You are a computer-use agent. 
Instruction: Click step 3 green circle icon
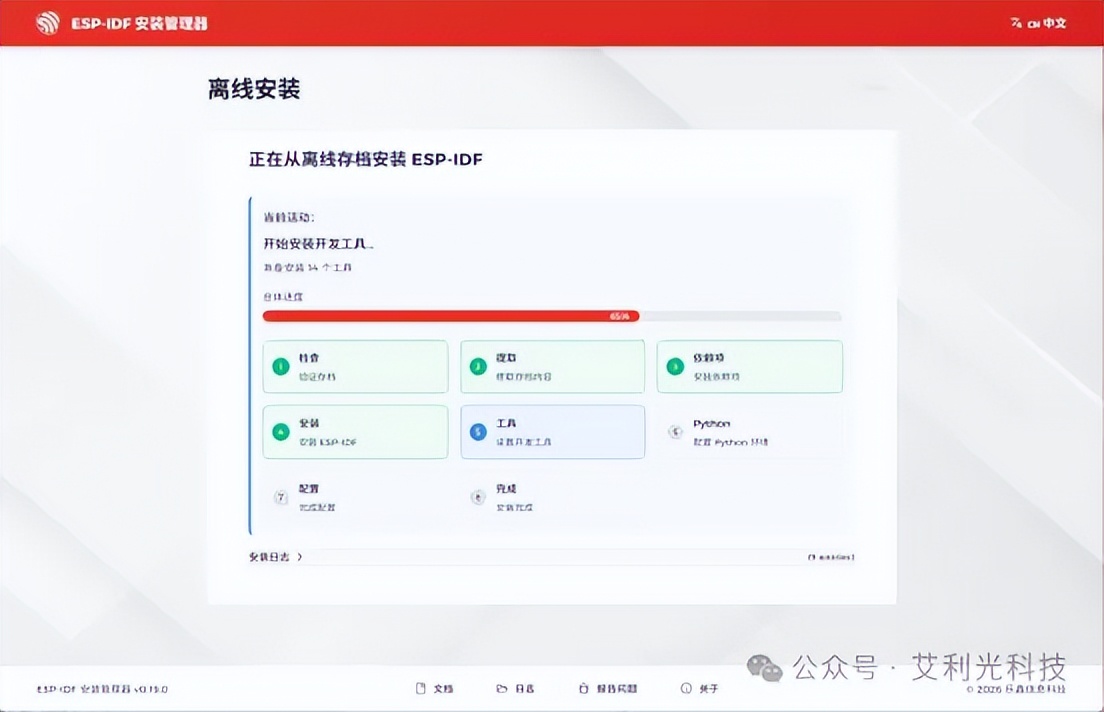pyautogui.click(x=675, y=366)
